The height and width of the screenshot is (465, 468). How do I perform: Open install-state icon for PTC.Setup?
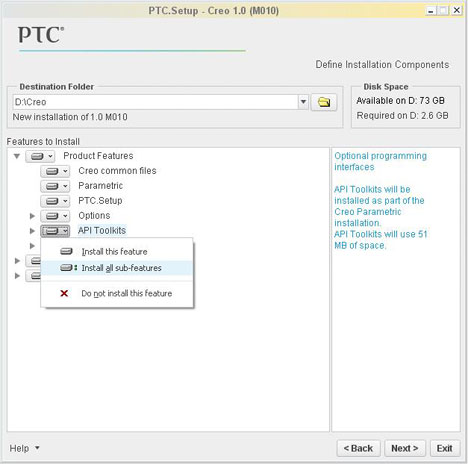[55, 201]
